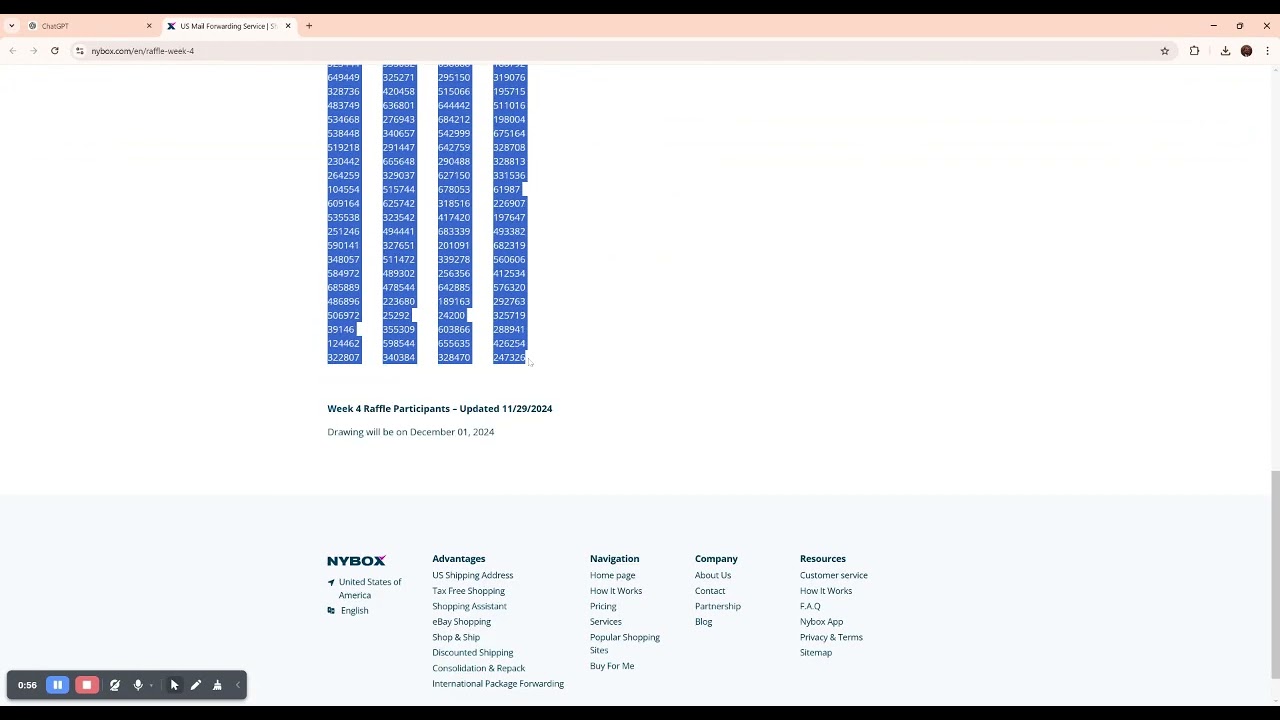1280x720 pixels.
Task: Toggle webcam off in recorder toolbar
Action: click(x=115, y=685)
